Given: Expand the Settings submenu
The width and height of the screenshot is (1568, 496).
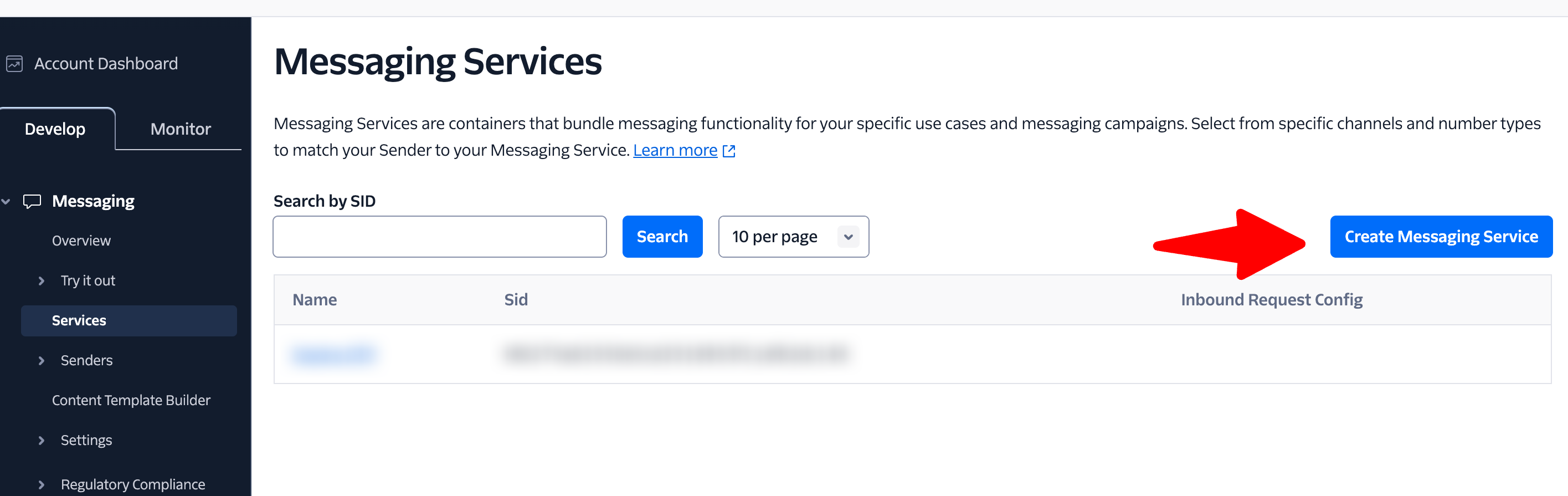Looking at the screenshot, I should click(42, 441).
